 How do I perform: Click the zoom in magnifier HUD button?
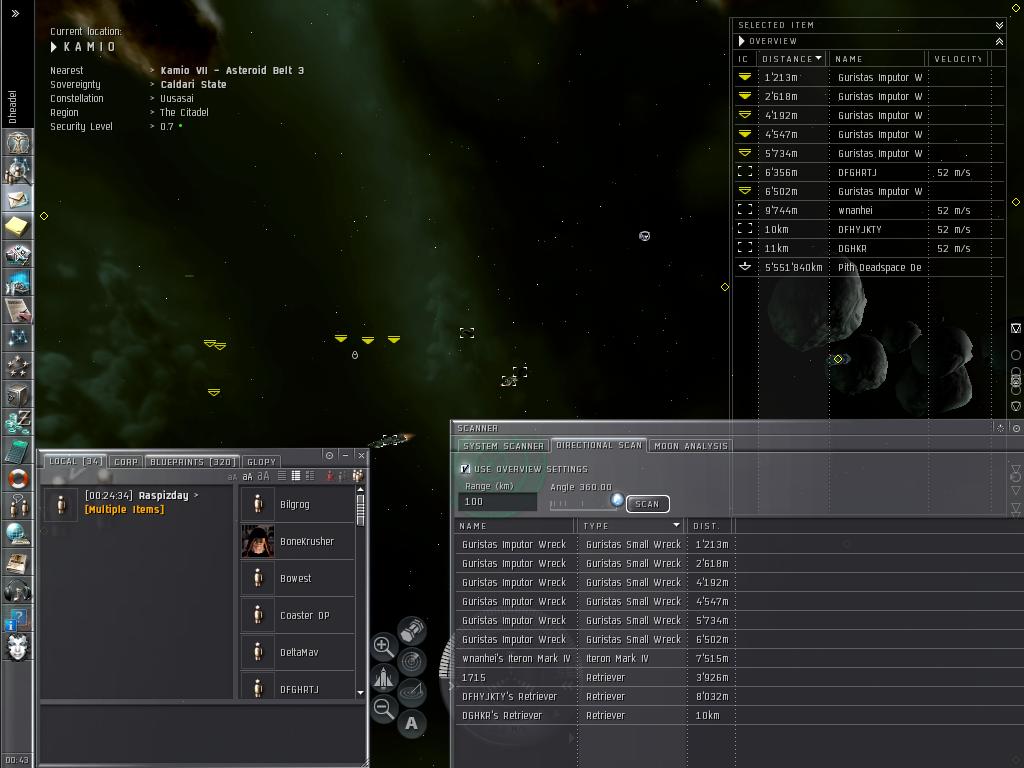[x=383, y=647]
